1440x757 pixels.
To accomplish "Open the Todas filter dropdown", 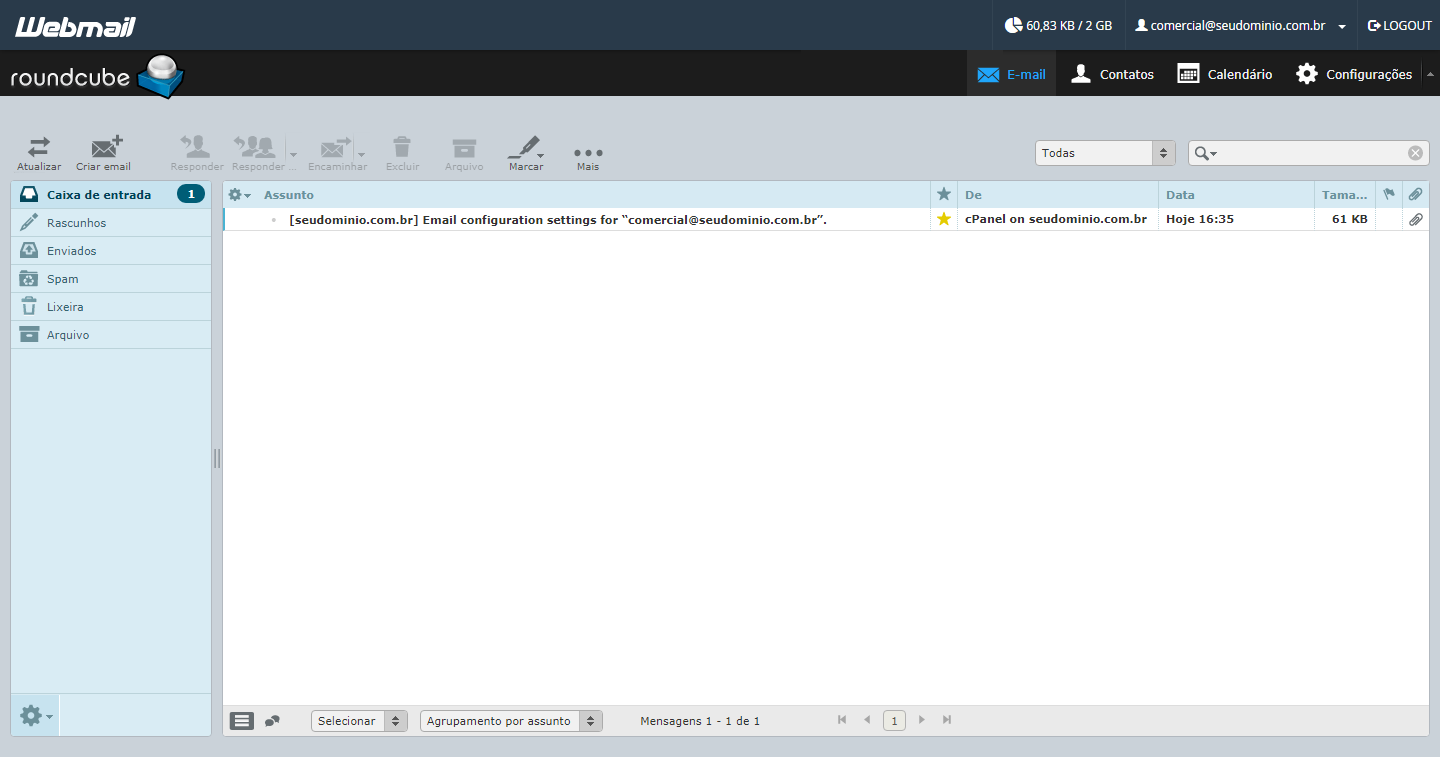I will coord(1104,153).
